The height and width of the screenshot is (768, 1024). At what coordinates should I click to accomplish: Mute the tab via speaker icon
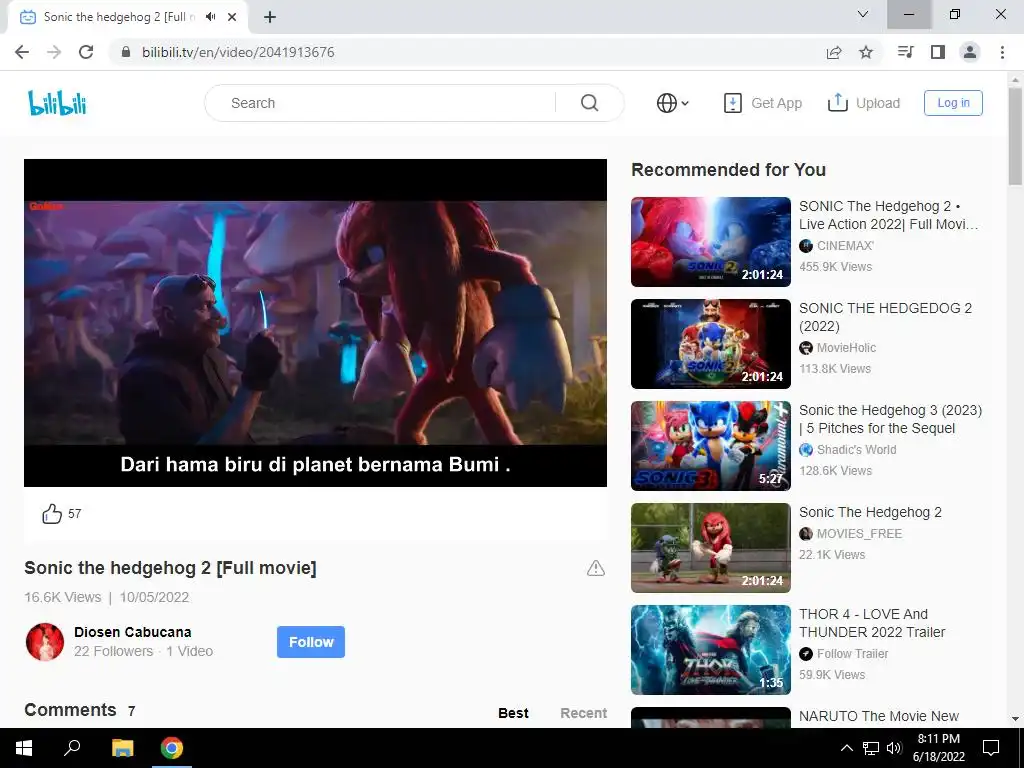(x=210, y=17)
